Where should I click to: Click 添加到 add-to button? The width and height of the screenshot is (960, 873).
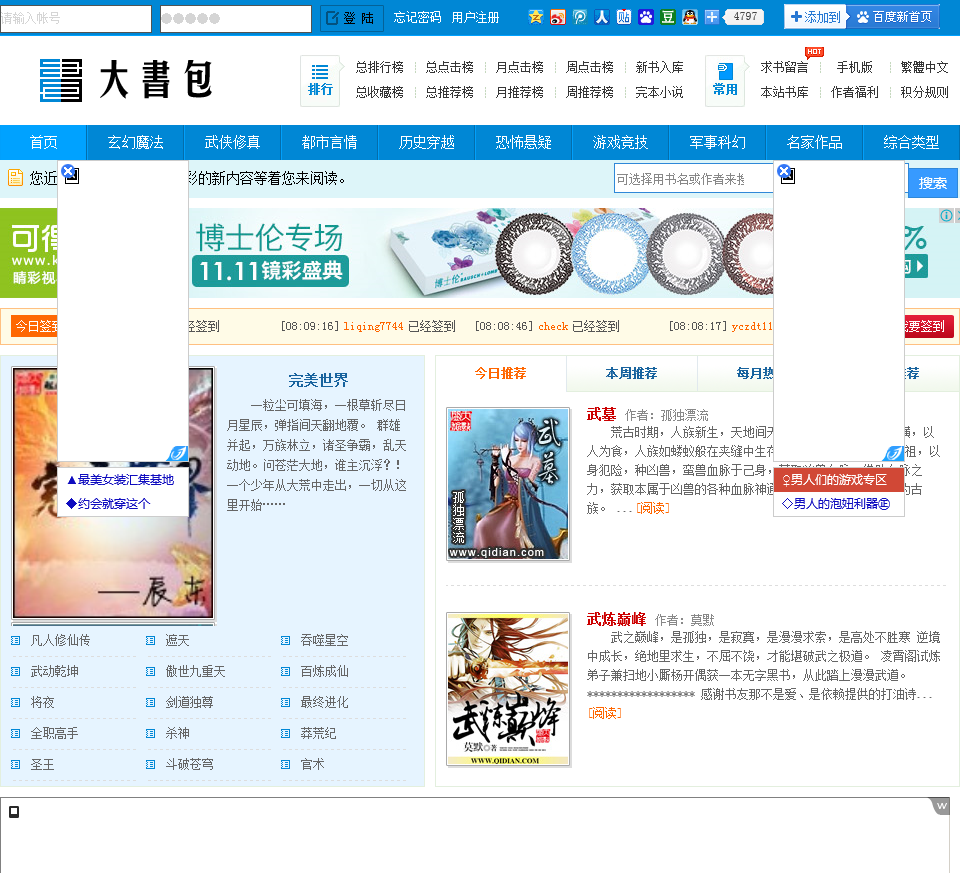(x=816, y=17)
